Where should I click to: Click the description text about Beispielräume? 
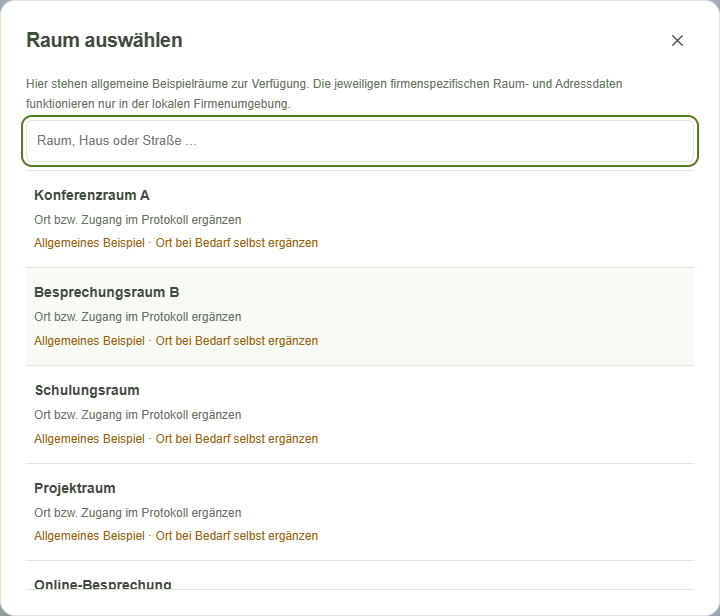324,94
